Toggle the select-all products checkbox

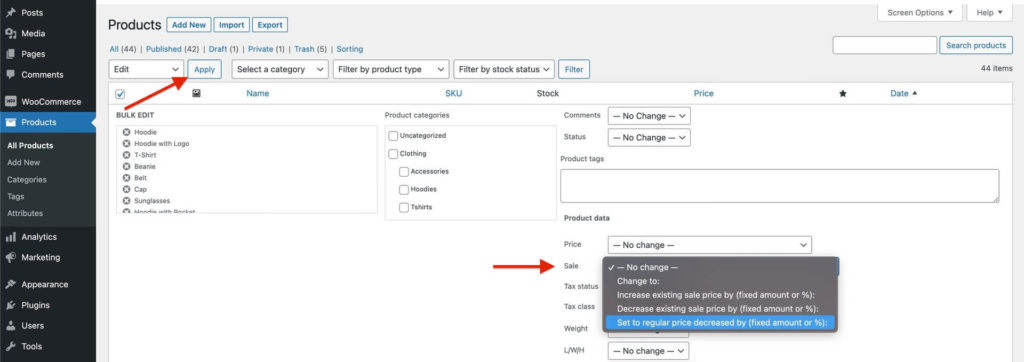pyautogui.click(x=120, y=93)
